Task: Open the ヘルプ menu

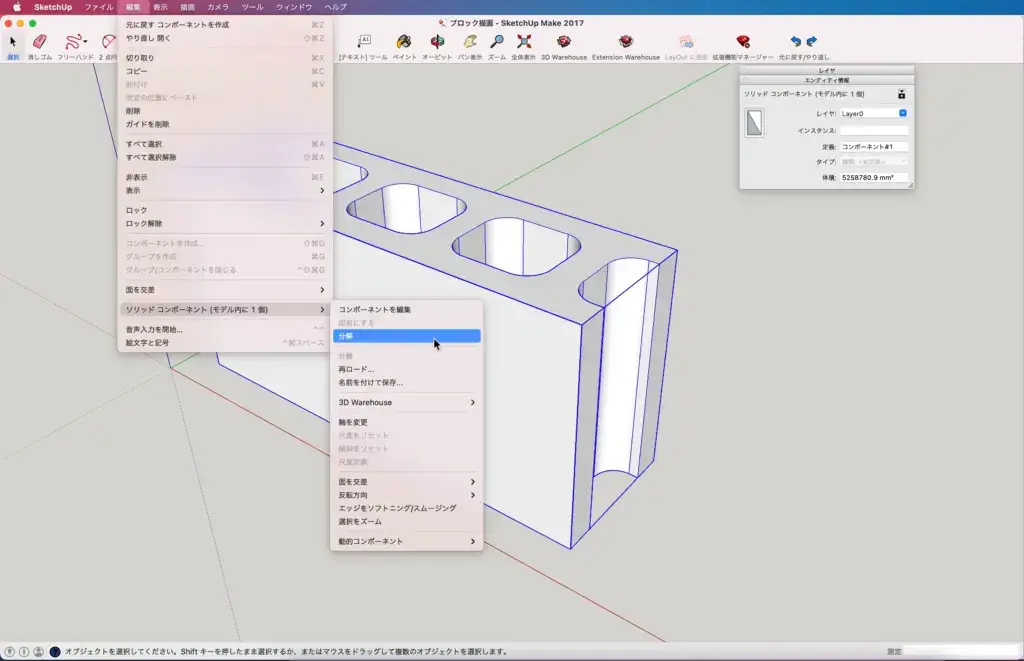Action: pos(336,7)
